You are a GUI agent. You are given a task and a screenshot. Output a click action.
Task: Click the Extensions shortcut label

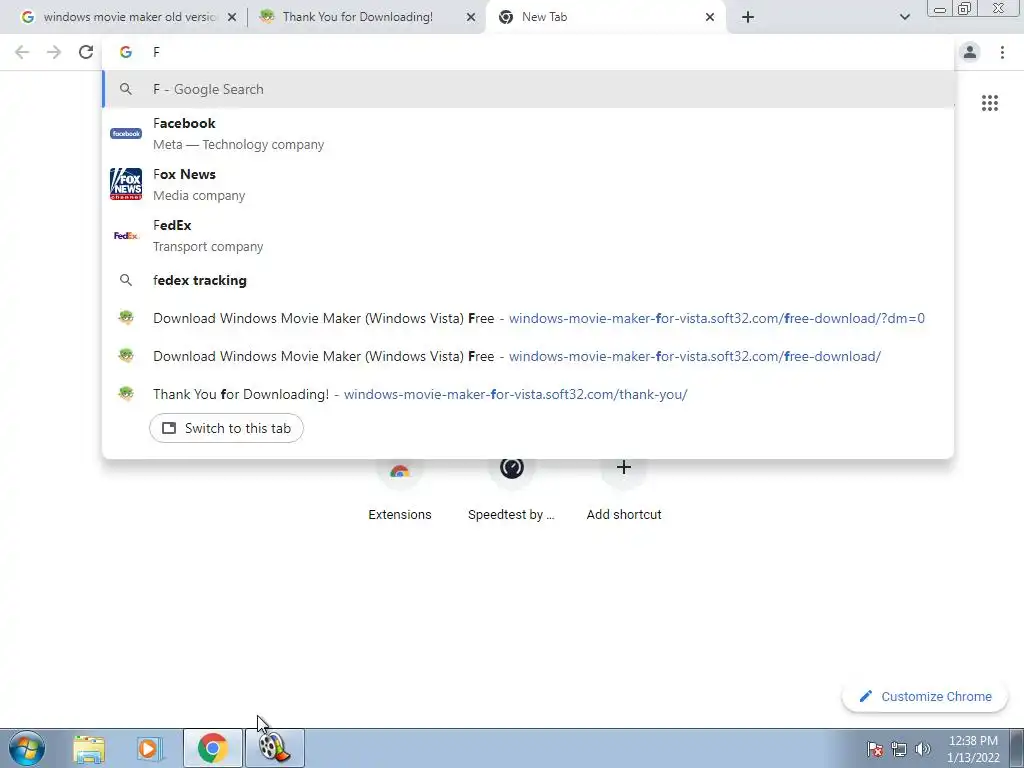point(400,515)
